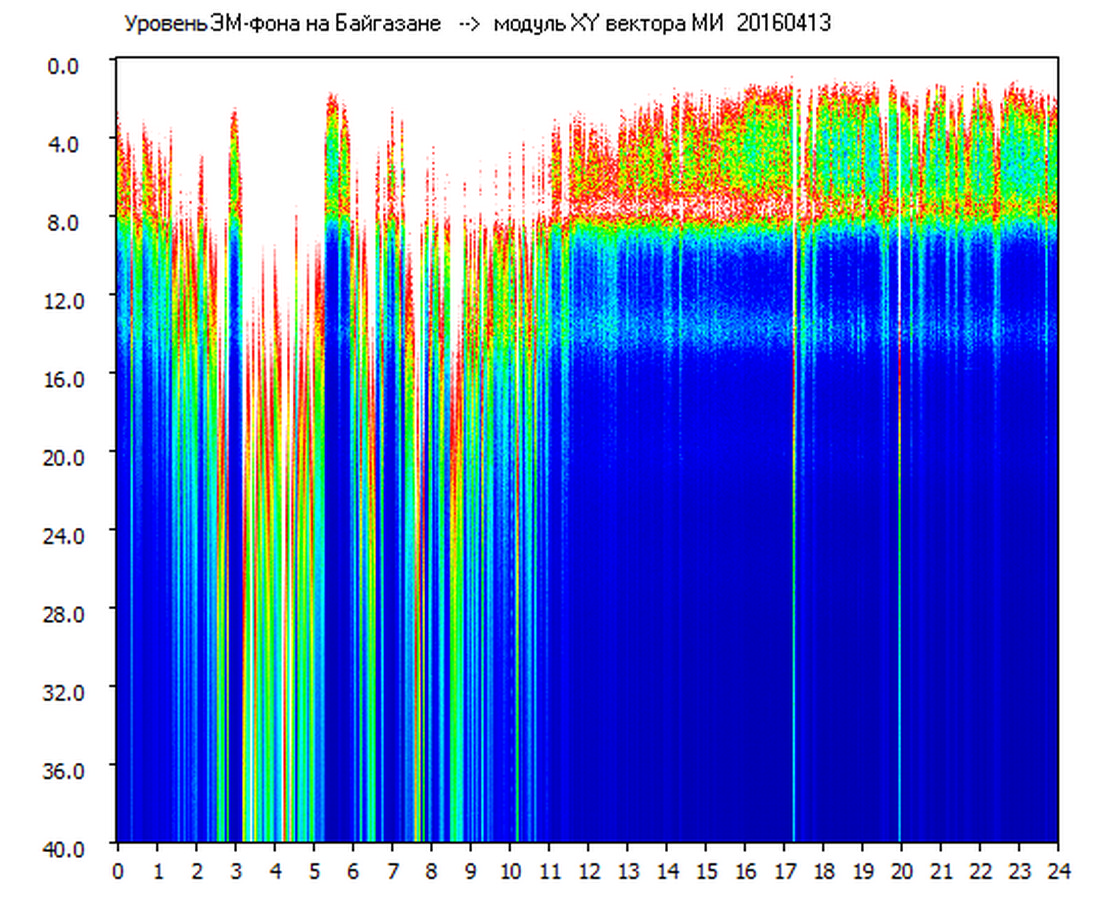Click the date 20160413 in the title
Screen dimensions: 1096x900
click(784, 24)
